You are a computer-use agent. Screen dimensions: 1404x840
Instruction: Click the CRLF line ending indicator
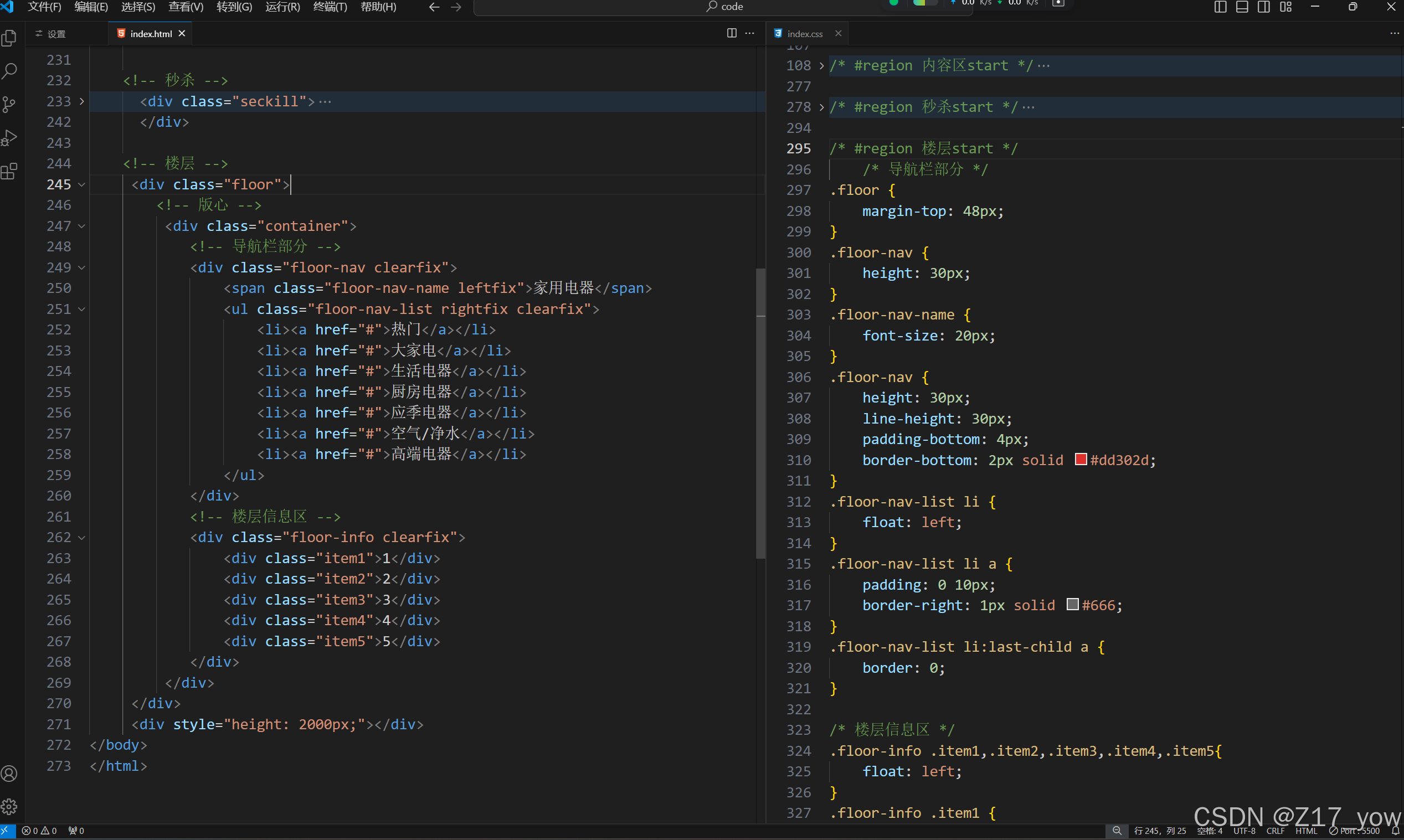click(x=1276, y=831)
